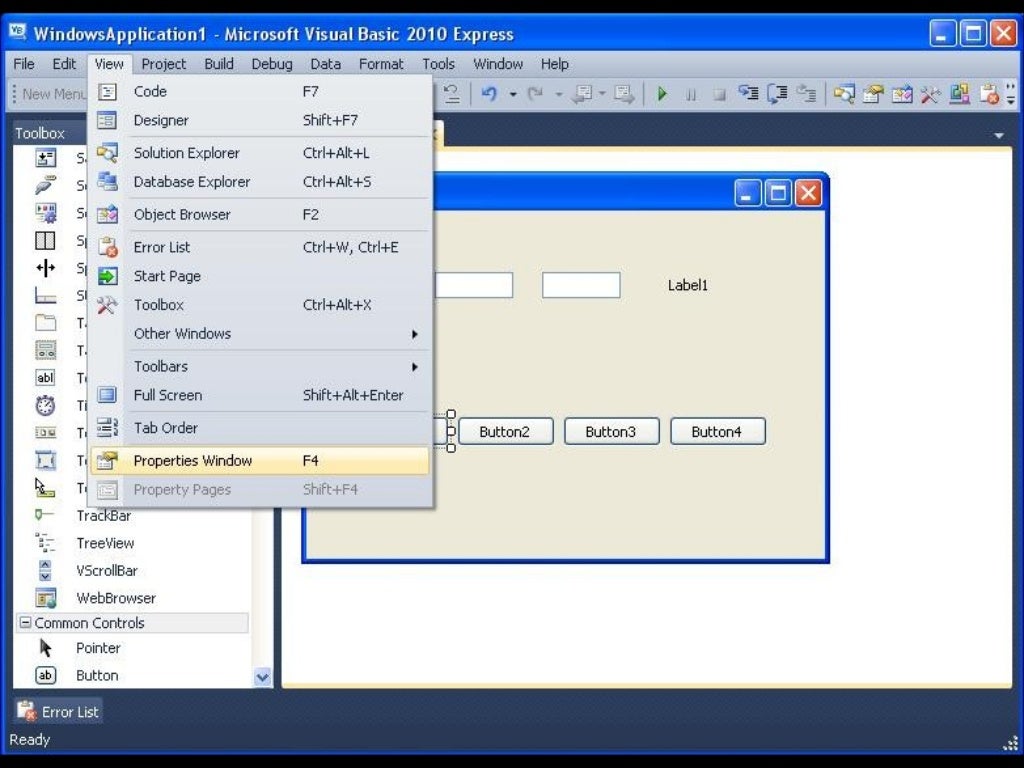Choose Error List in the View menu

pos(260,248)
